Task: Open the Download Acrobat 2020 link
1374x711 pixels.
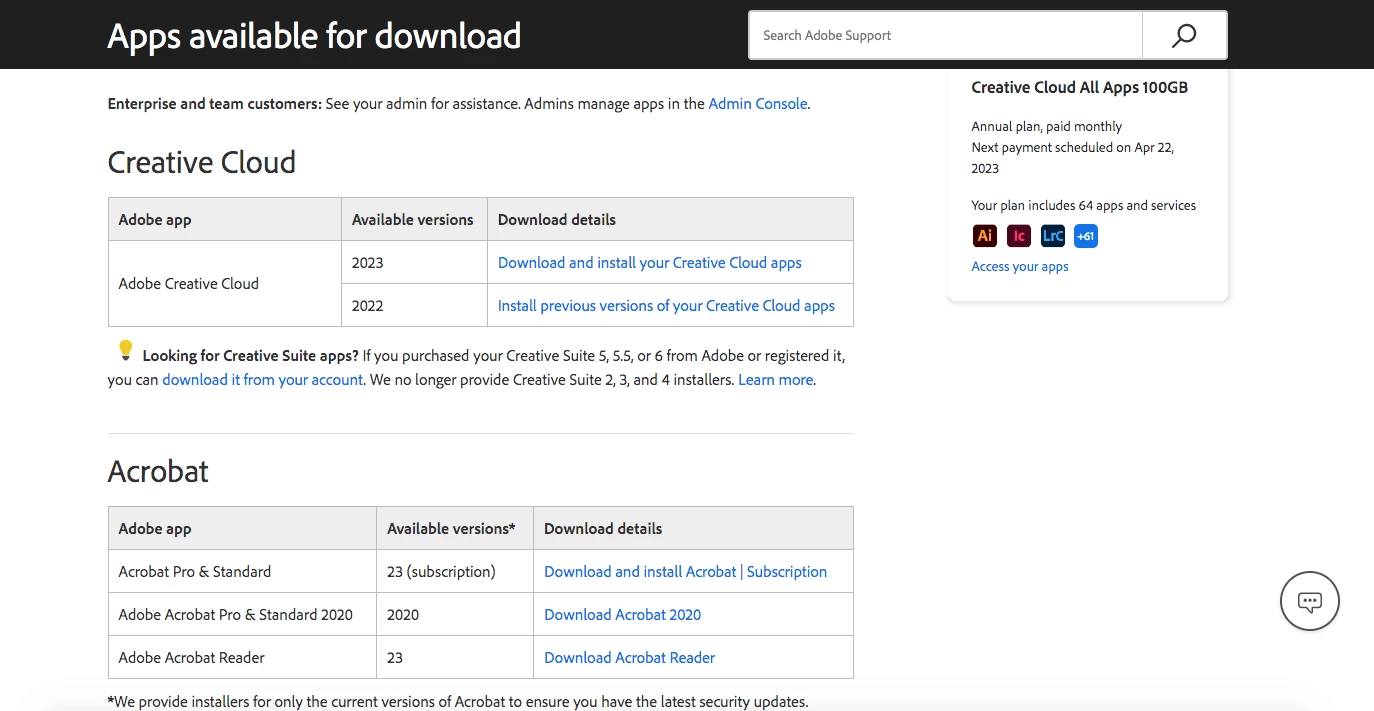Action: point(622,614)
